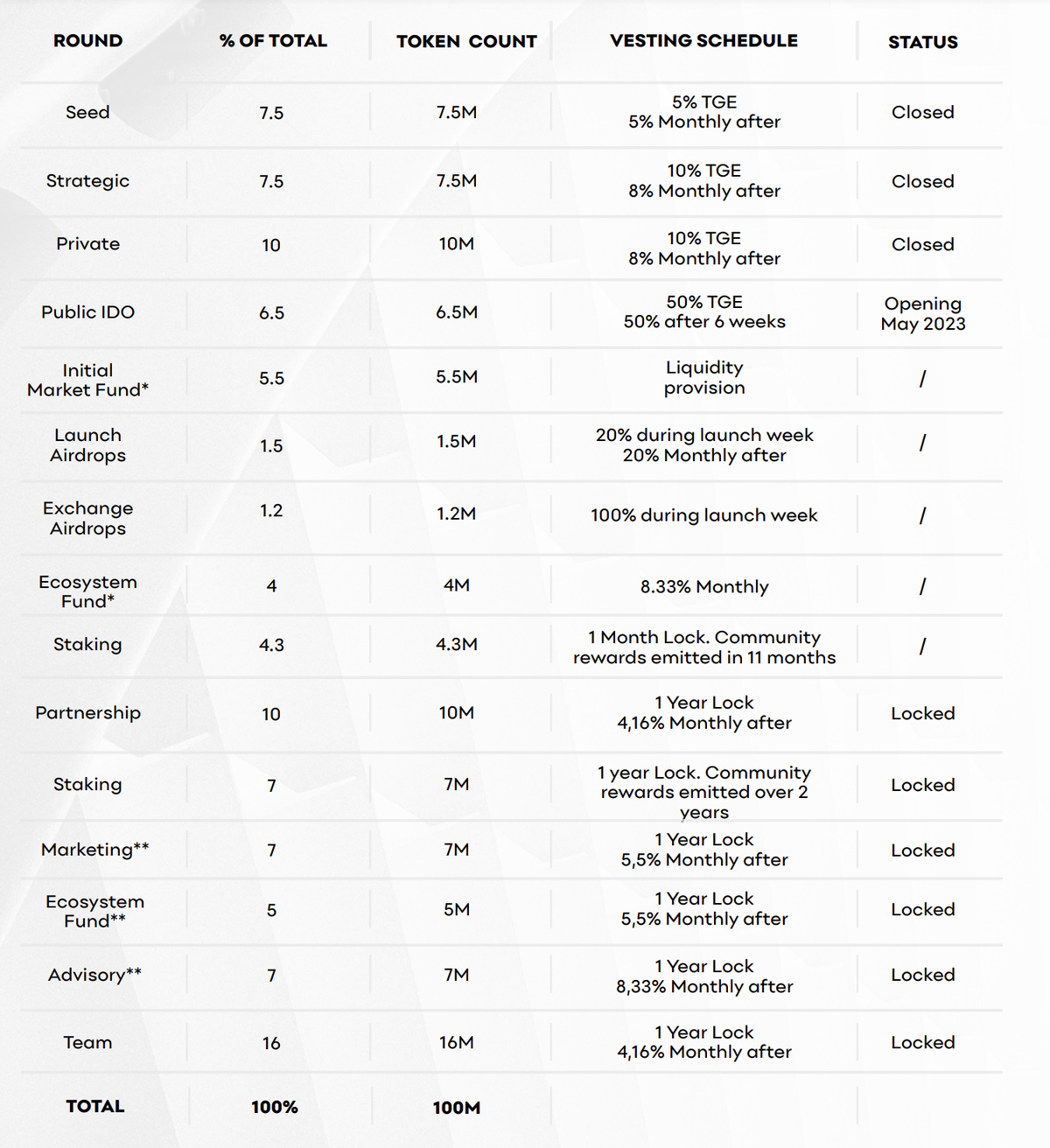
Task: Click the % OF TOTAL column header
Action: [273, 41]
